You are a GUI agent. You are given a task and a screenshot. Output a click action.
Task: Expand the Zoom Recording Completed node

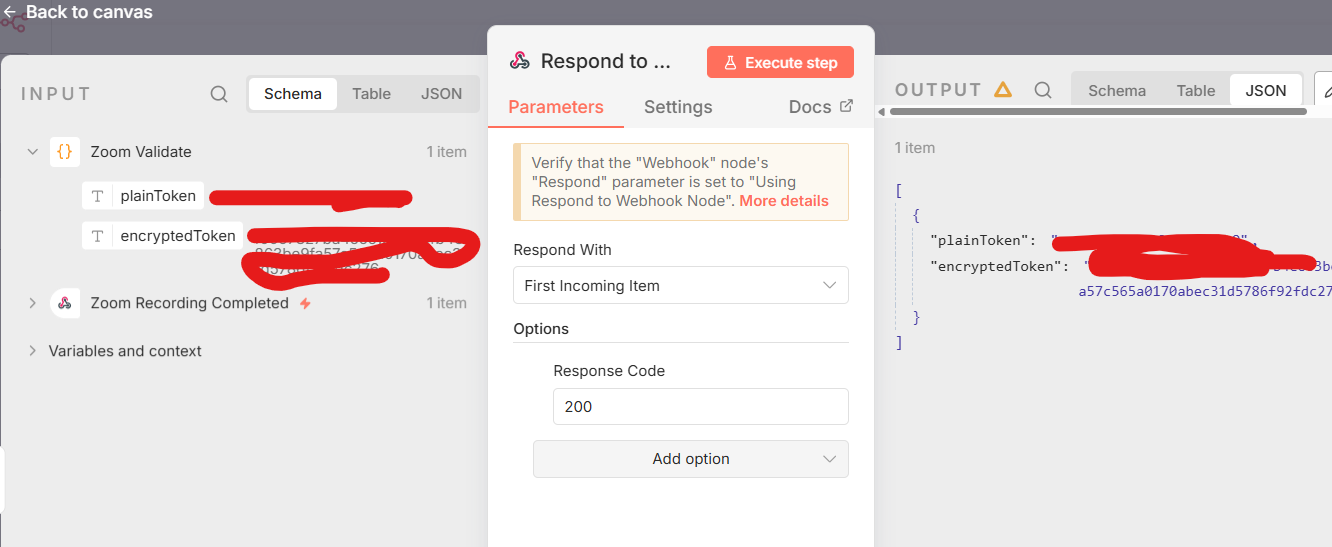(x=33, y=303)
